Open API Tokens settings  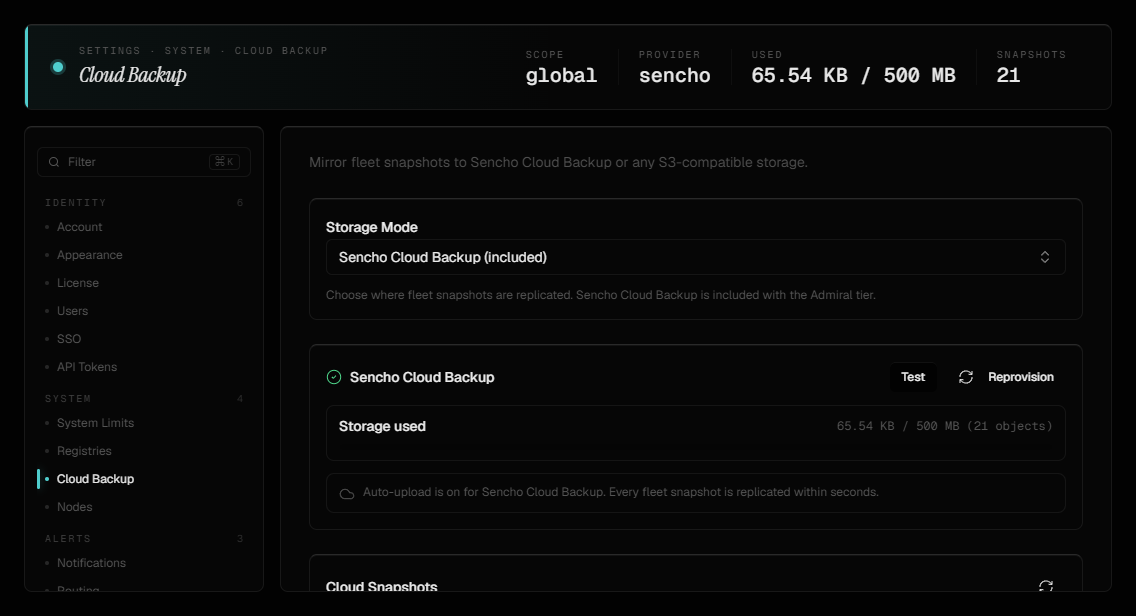[87, 367]
